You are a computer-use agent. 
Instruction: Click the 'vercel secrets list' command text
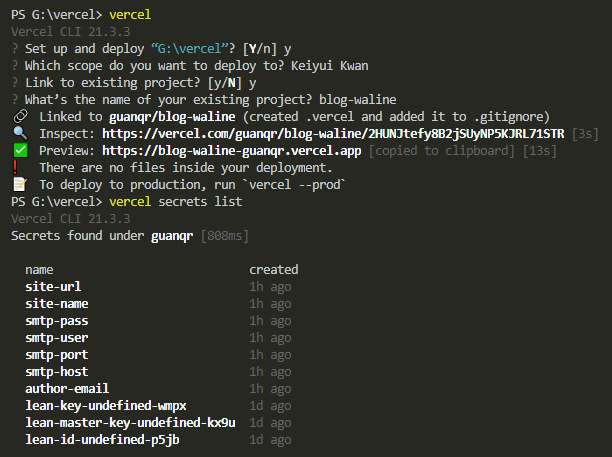click(x=176, y=202)
